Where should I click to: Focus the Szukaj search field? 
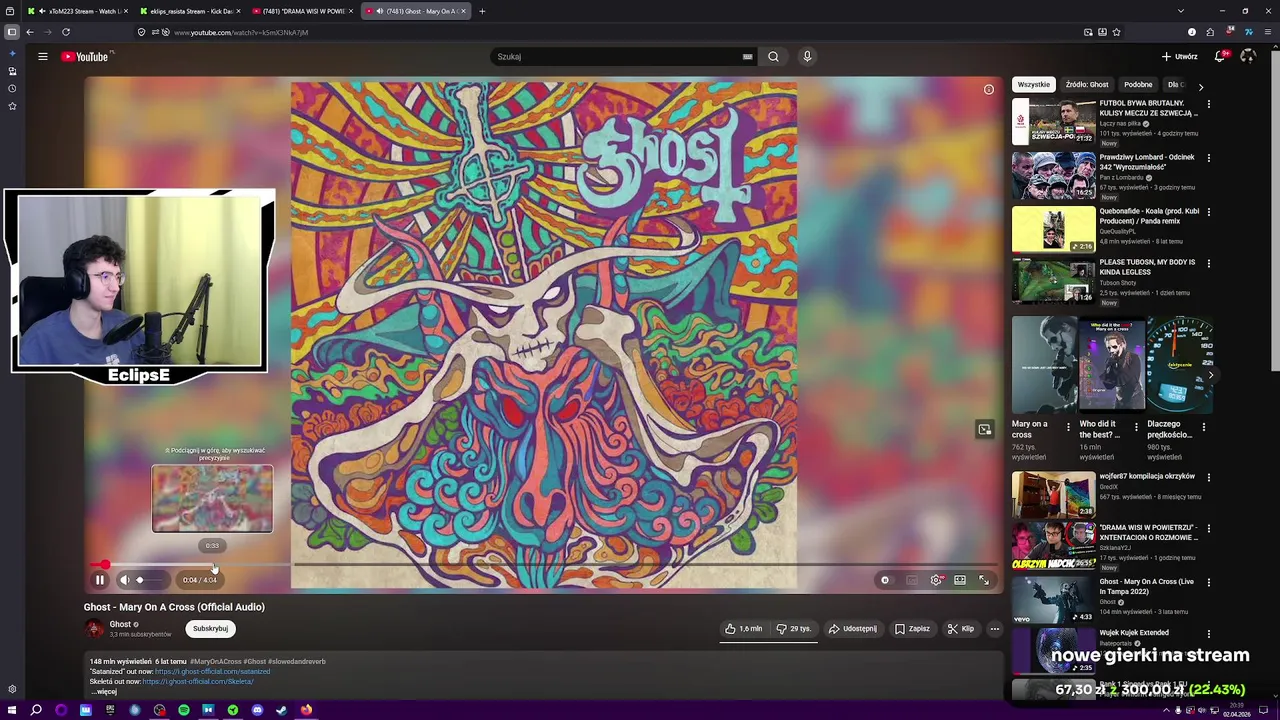(615, 57)
